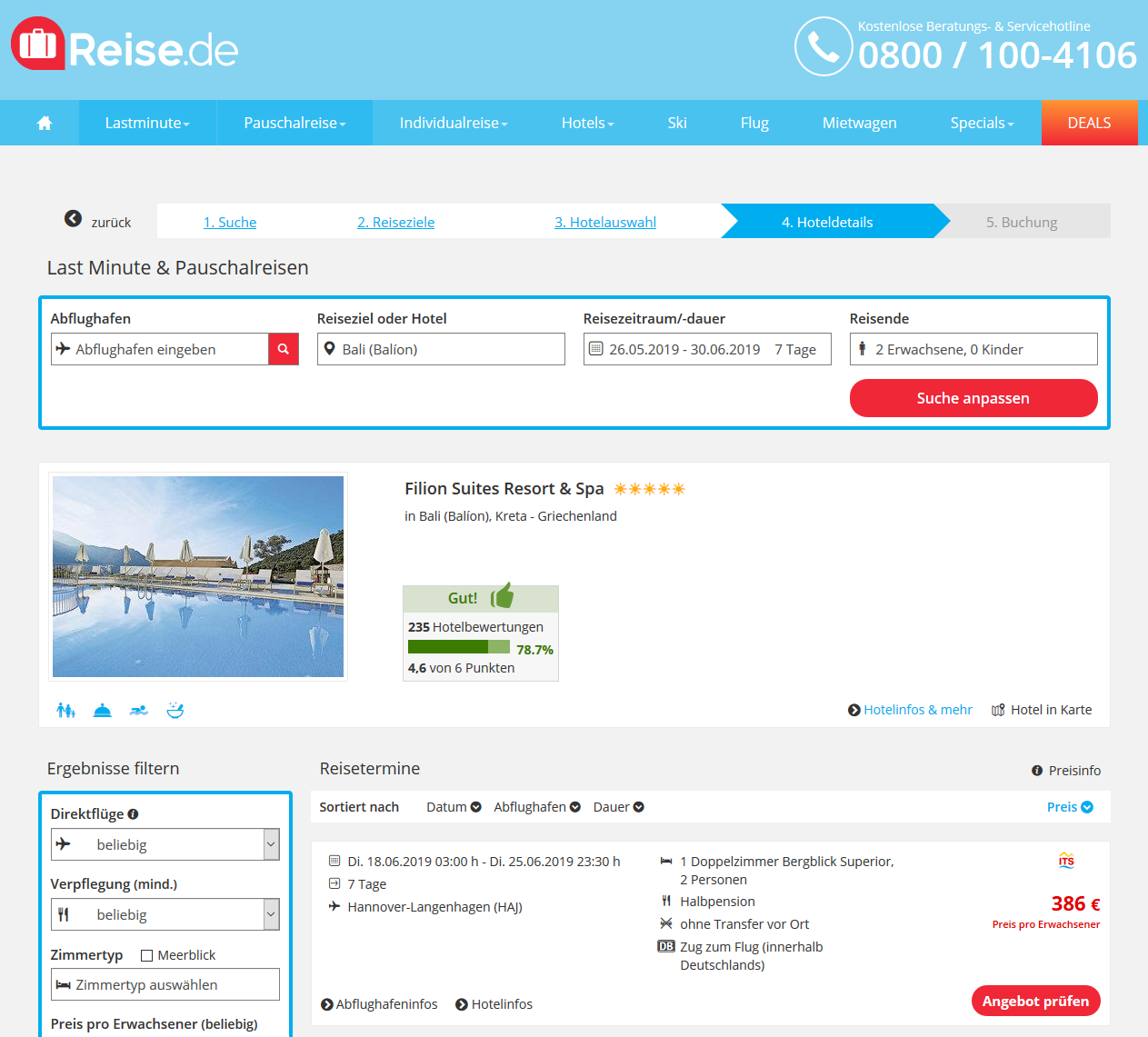The image size is (1148, 1037).
Task: Click the 235 Hotelbewertungen text
Action: [475, 627]
